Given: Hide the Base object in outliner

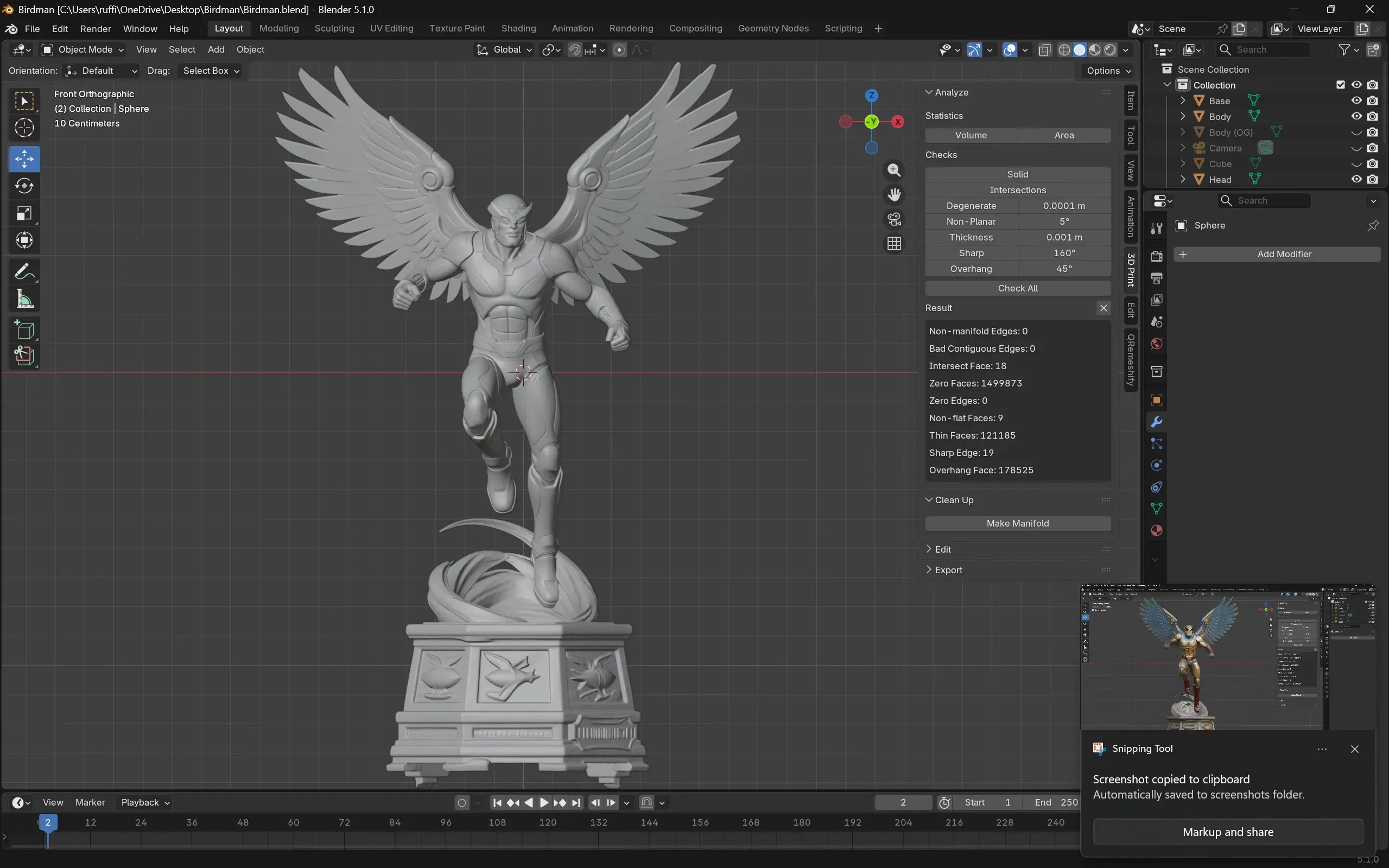Looking at the screenshot, I should [1356, 100].
